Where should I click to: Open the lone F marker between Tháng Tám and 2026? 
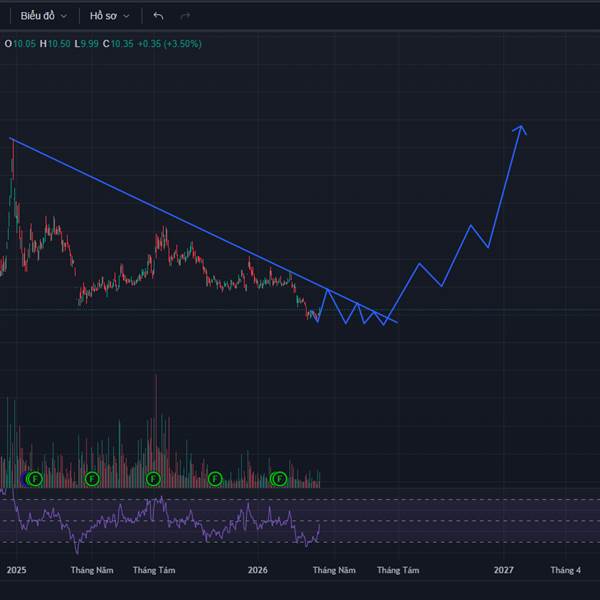(215, 479)
